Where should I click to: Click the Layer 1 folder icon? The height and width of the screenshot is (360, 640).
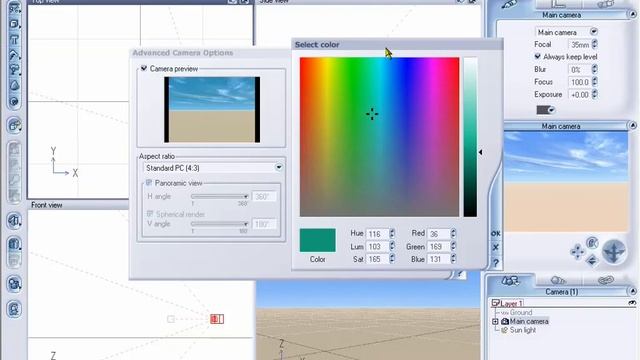click(x=496, y=303)
